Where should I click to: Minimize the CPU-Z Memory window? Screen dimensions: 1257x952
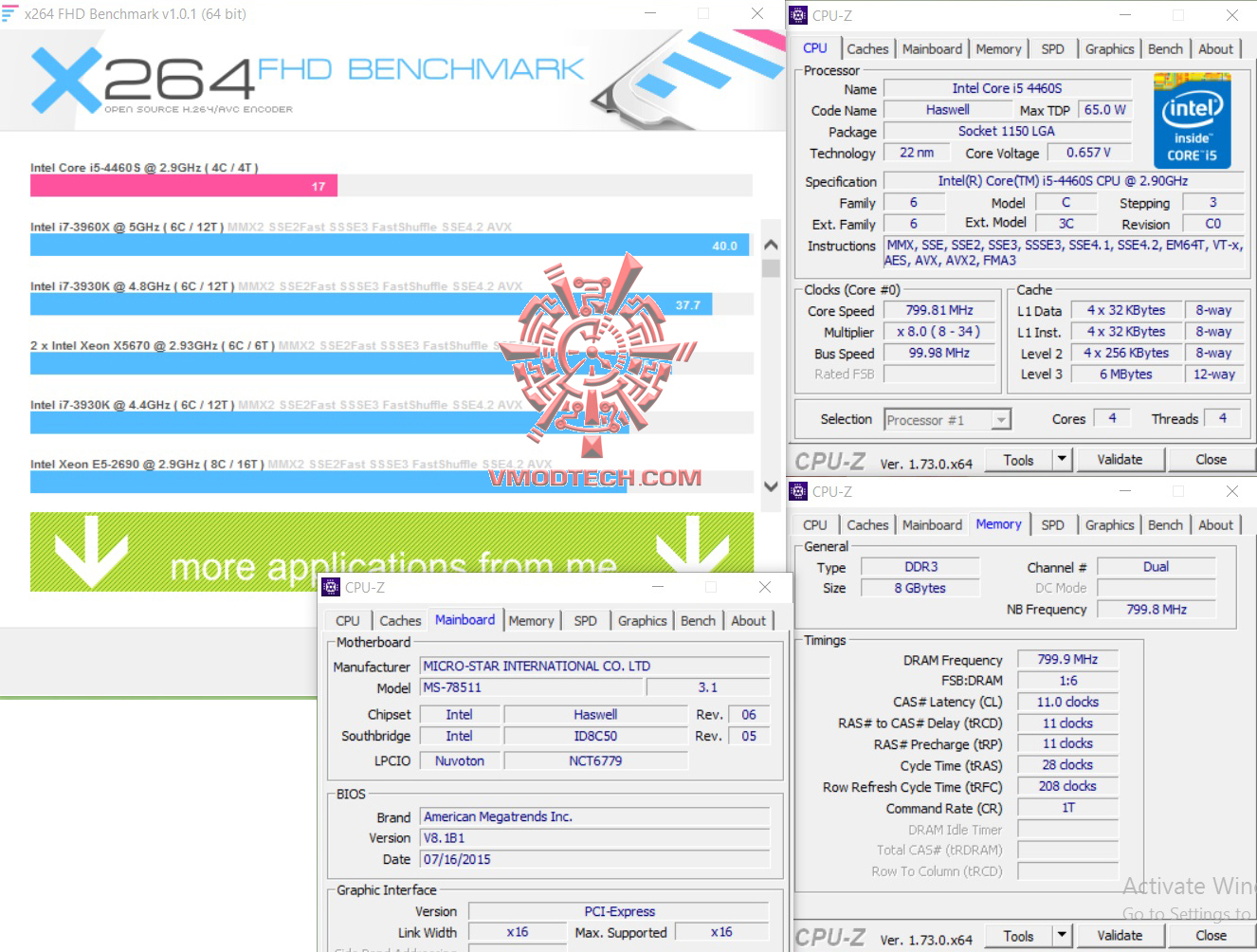coord(1125,491)
